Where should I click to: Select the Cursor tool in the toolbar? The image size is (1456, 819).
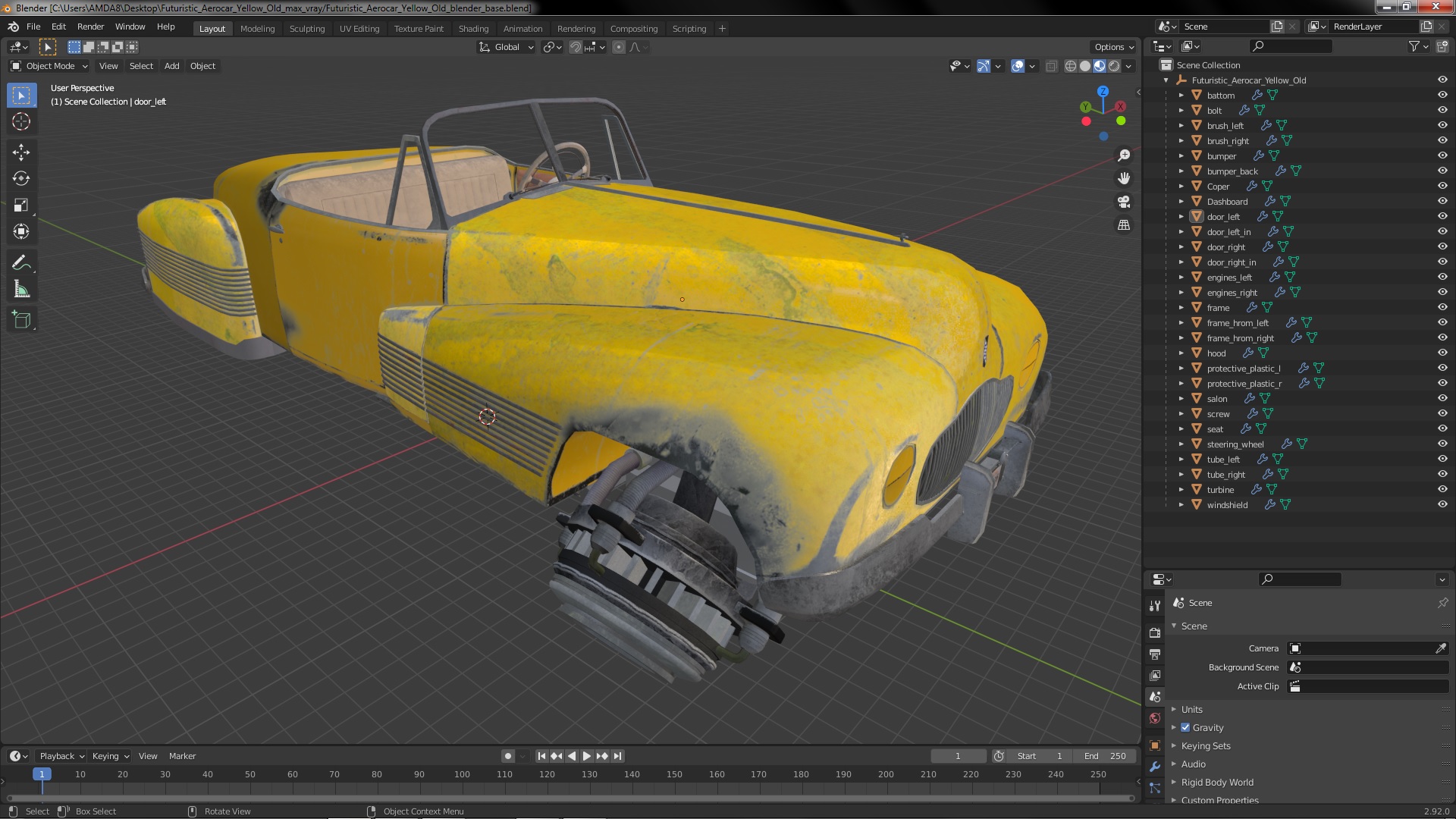(x=21, y=121)
